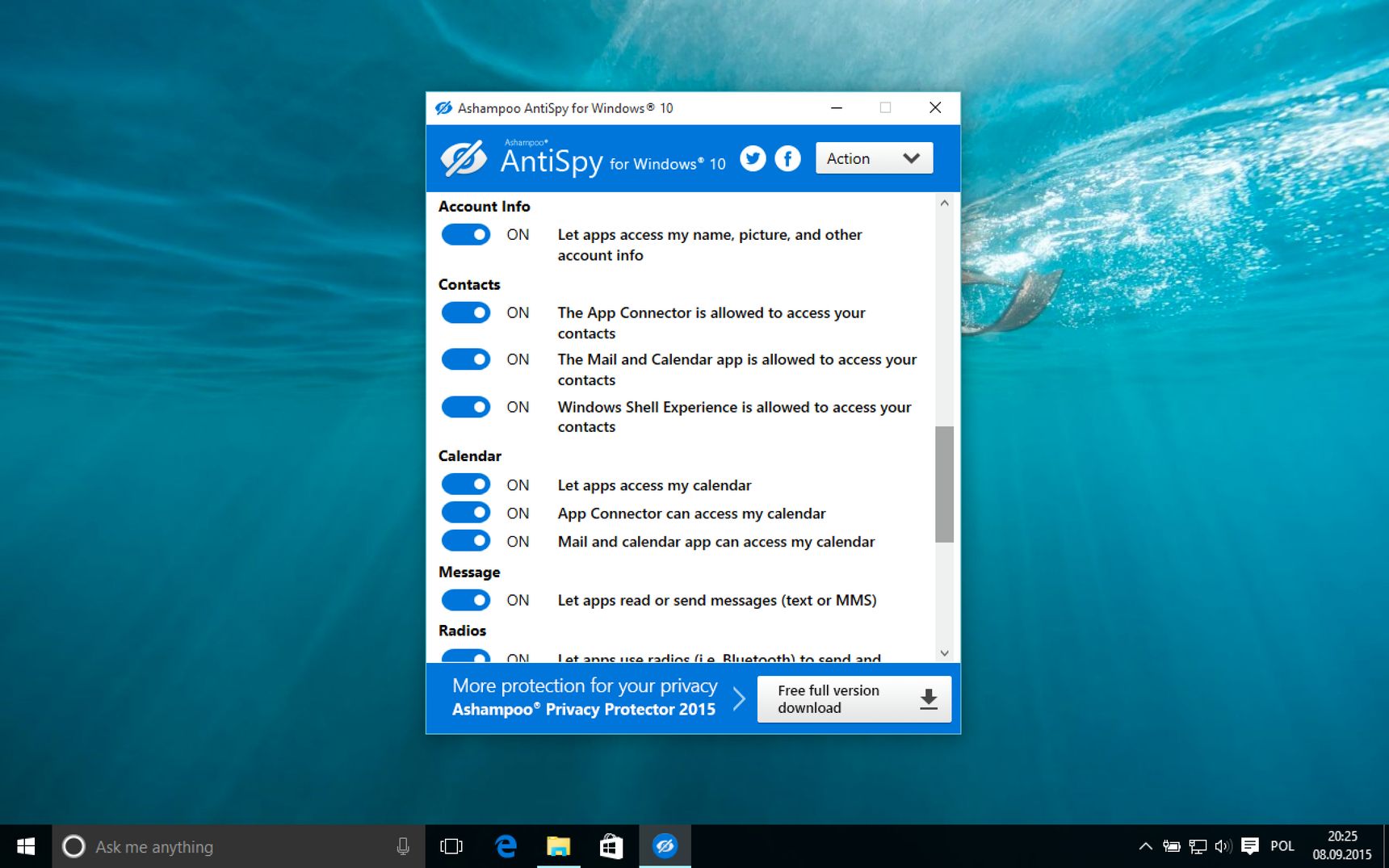The height and width of the screenshot is (868, 1389).
Task: Launch Microsoft Edge from the taskbar
Action: pyautogui.click(x=506, y=846)
